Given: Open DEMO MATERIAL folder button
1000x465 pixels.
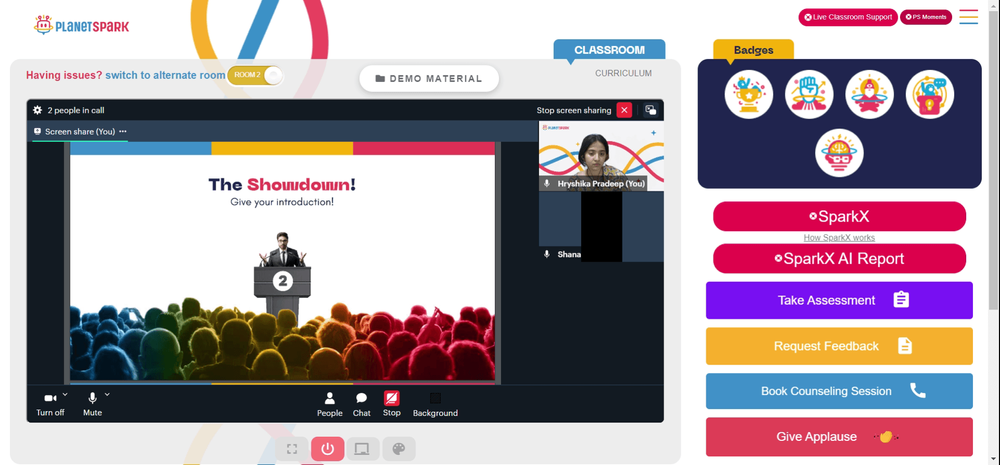Looking at the screenshot, I should point(429,78).
